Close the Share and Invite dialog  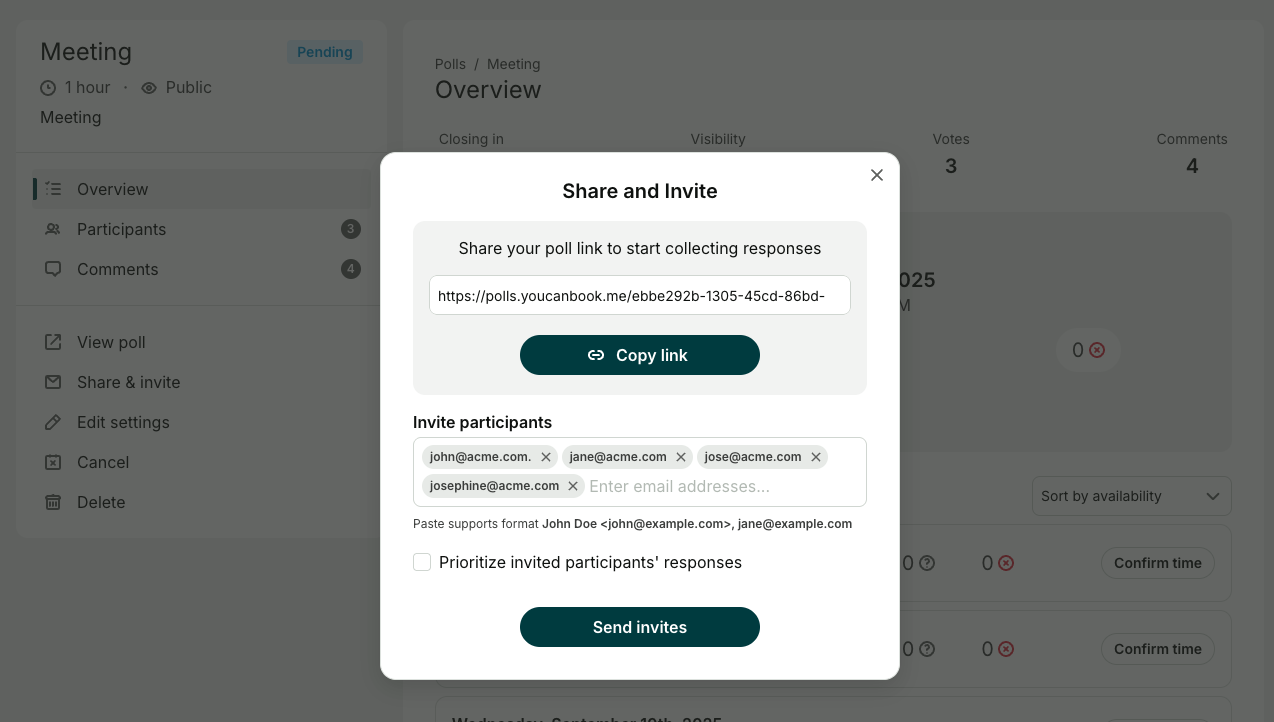pos(877,175)
